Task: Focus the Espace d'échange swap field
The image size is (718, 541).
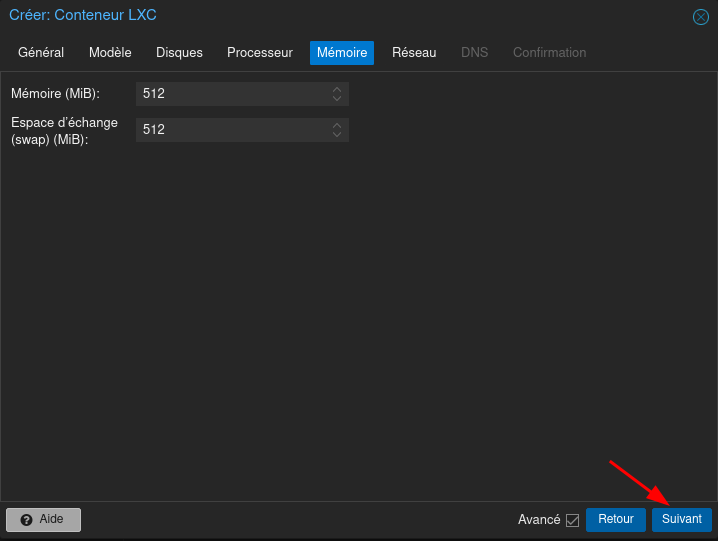Action: [232, 130]
